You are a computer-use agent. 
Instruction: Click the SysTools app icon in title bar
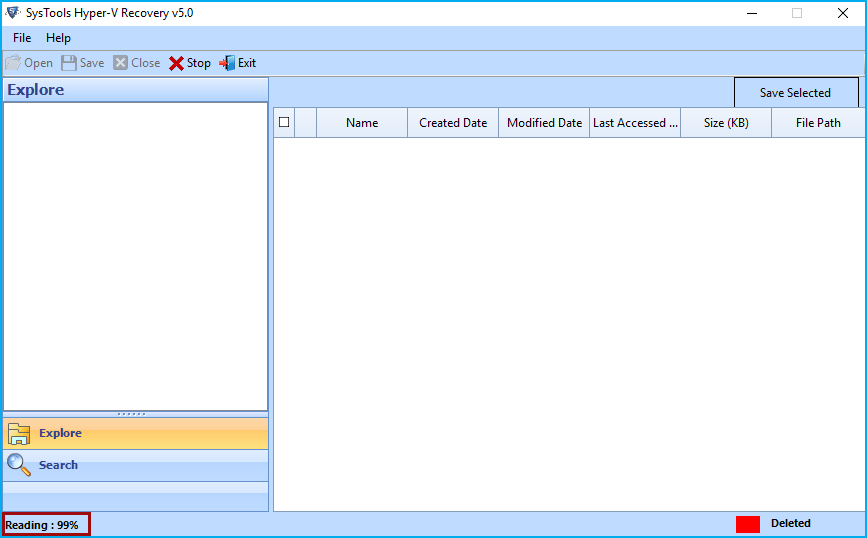coord(12,13)
